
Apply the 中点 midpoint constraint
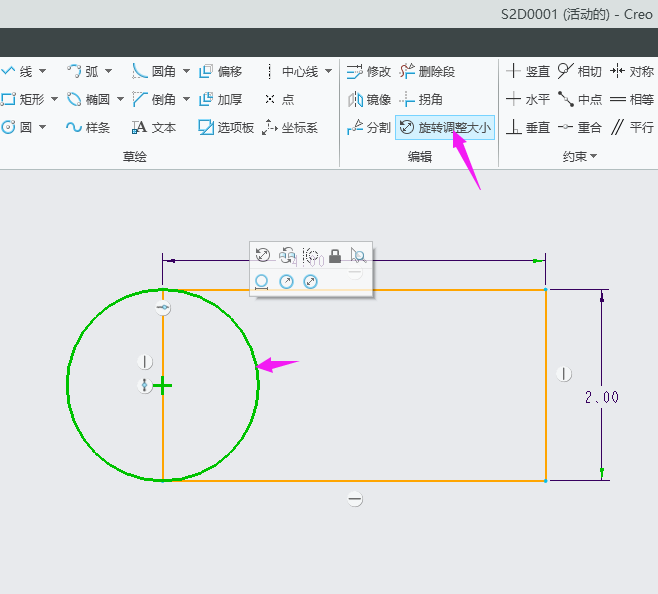coord(580,99)
